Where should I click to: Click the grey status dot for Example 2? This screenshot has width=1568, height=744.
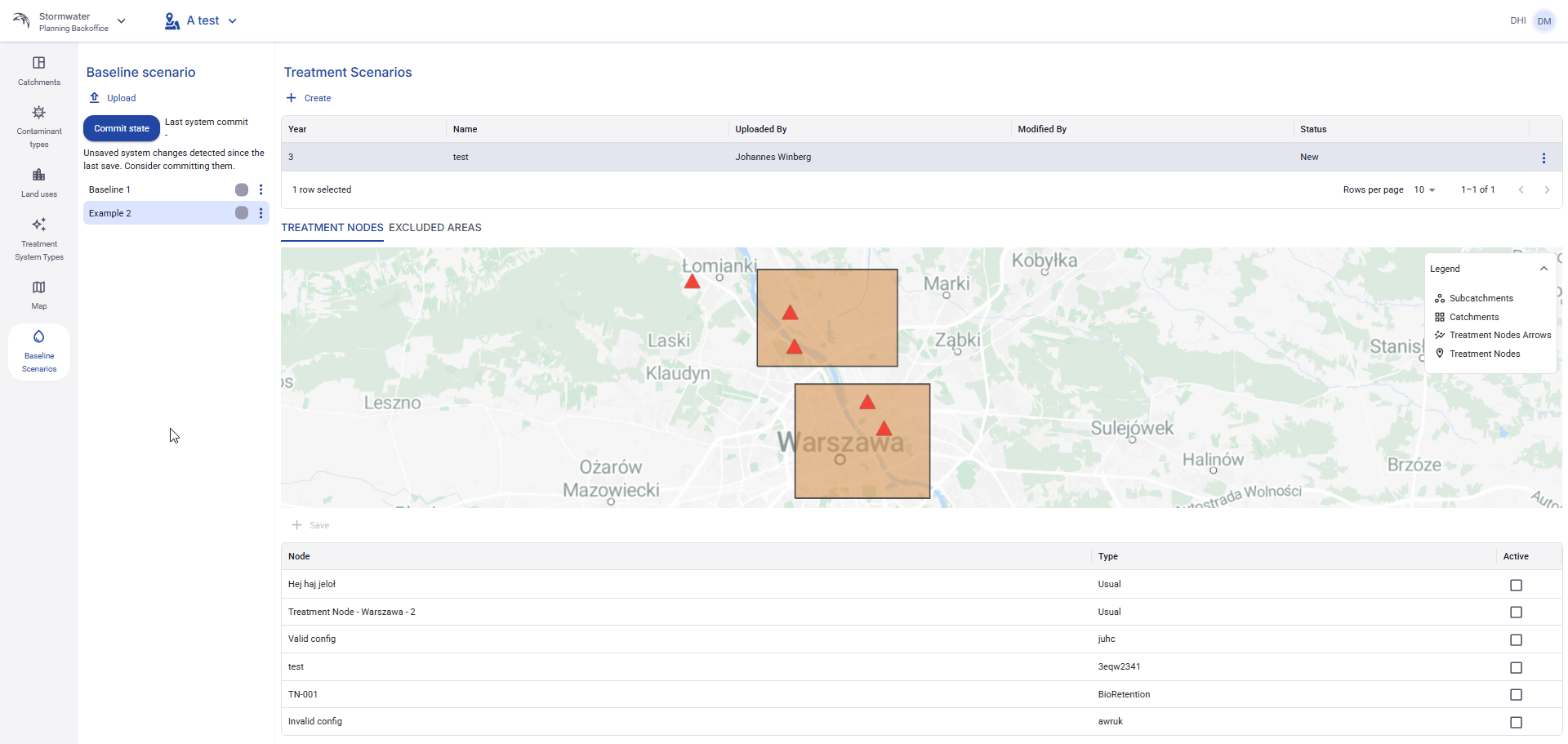pyautogui.click(x=242, y=213)
